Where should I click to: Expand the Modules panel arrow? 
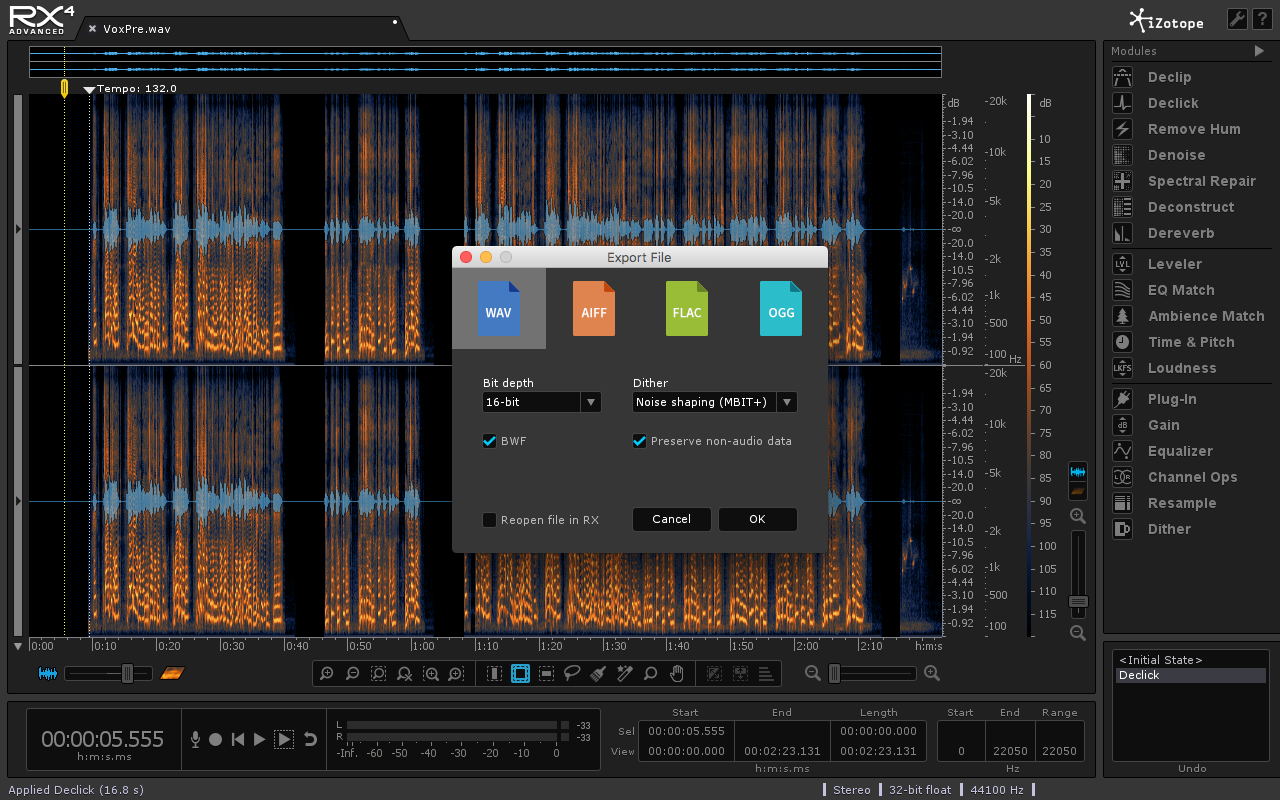coord(1259,51)
